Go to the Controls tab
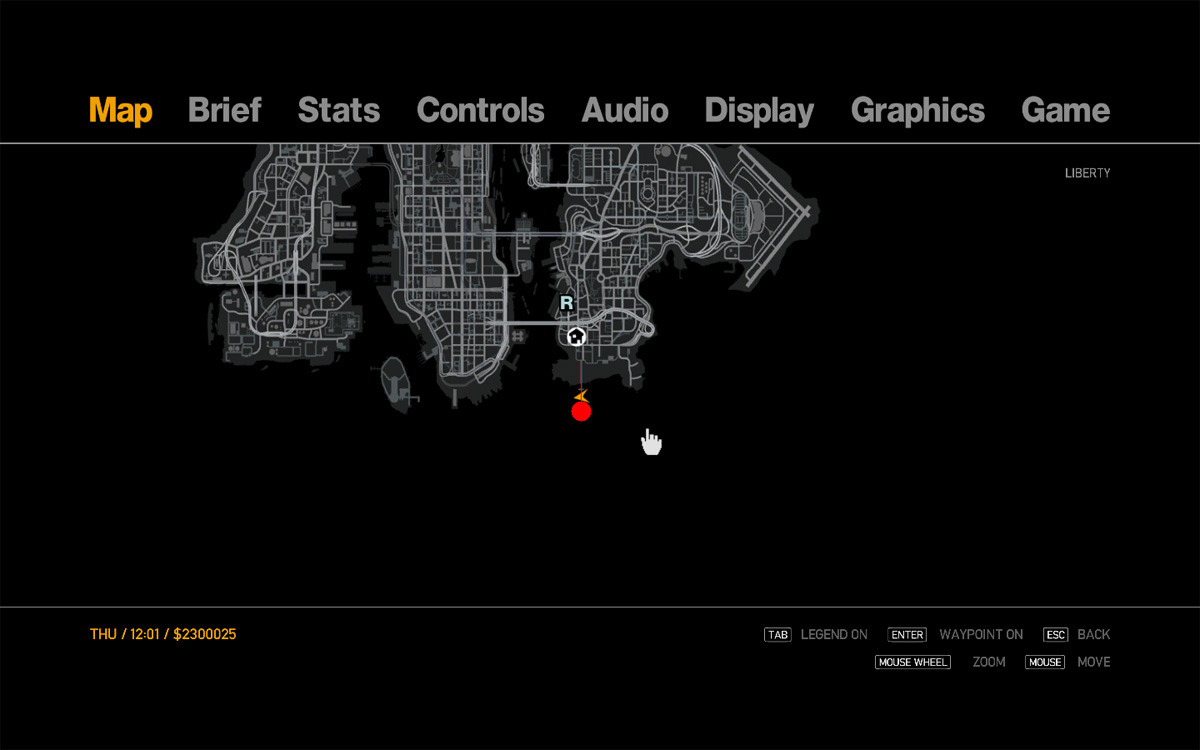 point(480,110)
